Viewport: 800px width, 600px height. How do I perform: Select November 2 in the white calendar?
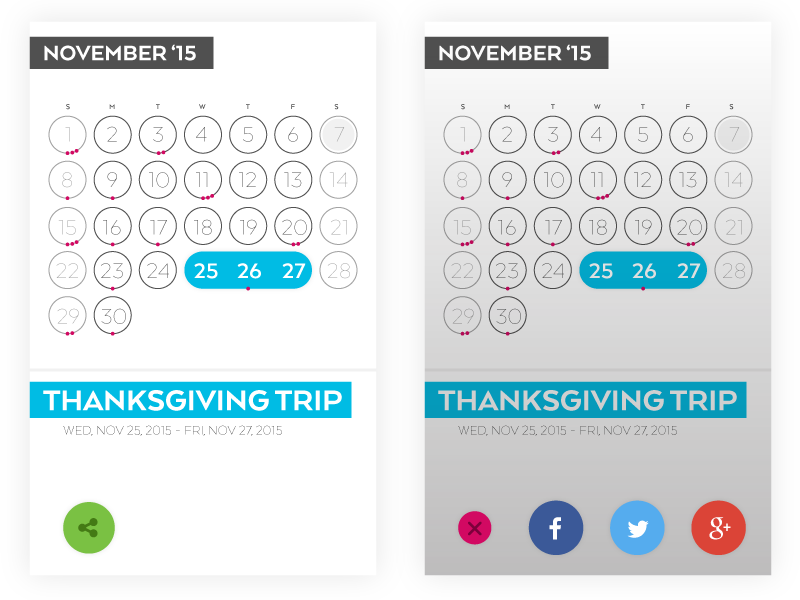tap(112, 135)
